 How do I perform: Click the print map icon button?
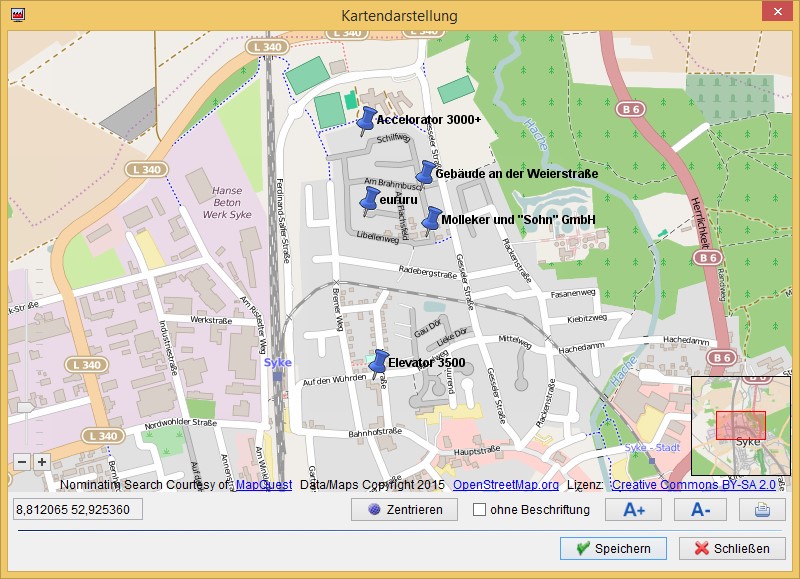[762, 510]
